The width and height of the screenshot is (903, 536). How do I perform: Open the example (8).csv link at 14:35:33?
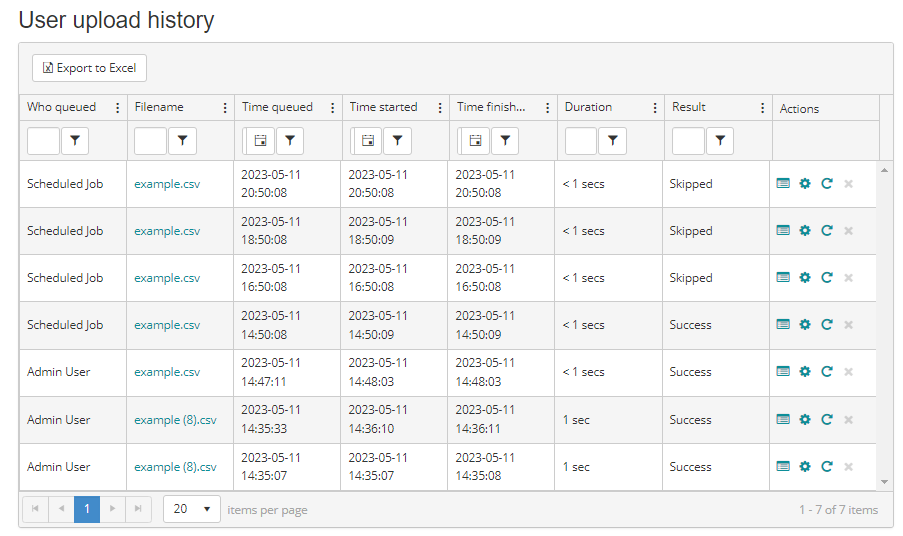(x=175, y=420)
